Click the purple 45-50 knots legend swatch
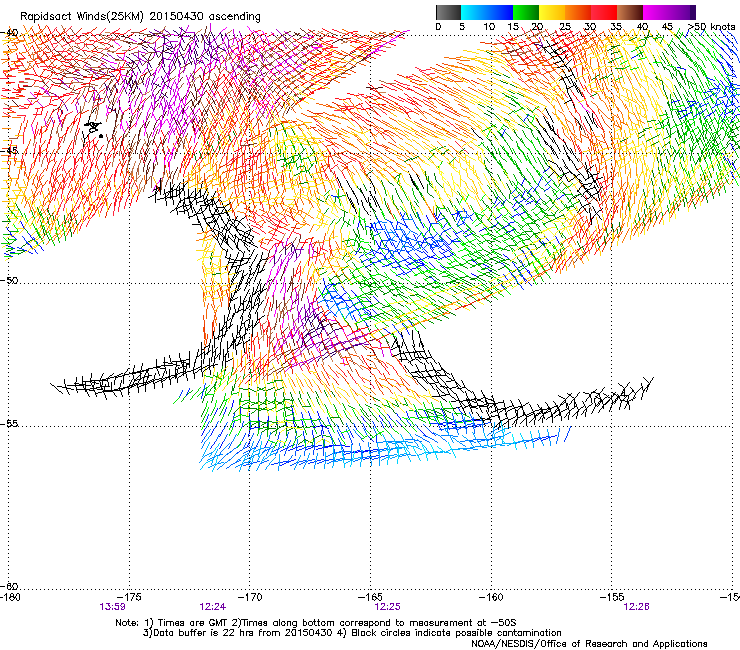The height and width of the screenshot is (650, 740). click(682, 12)
